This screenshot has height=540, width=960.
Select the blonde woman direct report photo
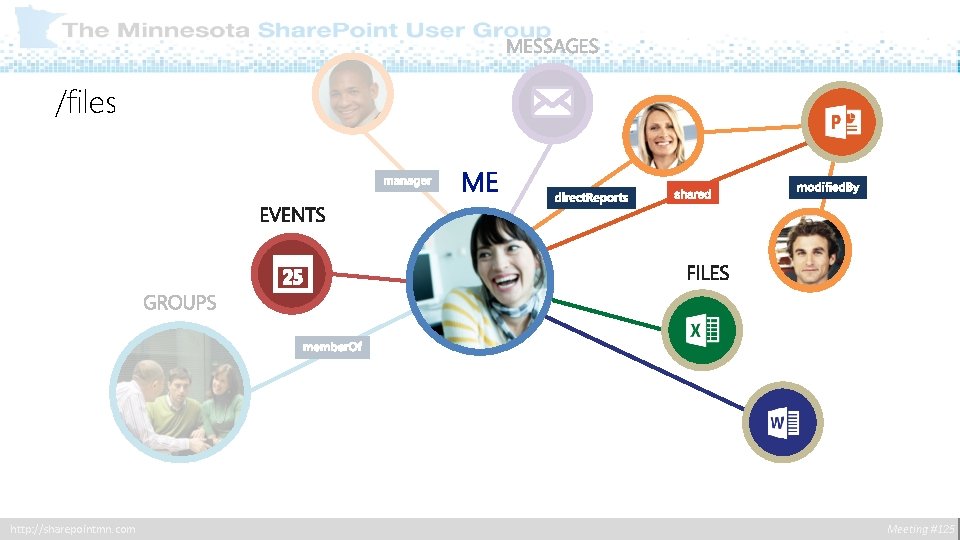pyautogui.click(x=663, y=135)
